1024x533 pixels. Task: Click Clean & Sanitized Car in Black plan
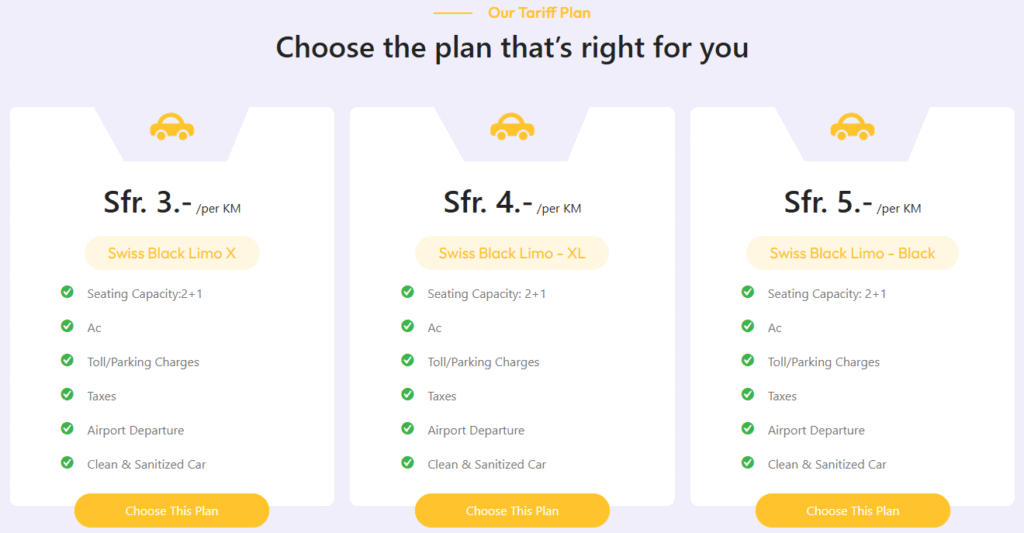(827, 464)
